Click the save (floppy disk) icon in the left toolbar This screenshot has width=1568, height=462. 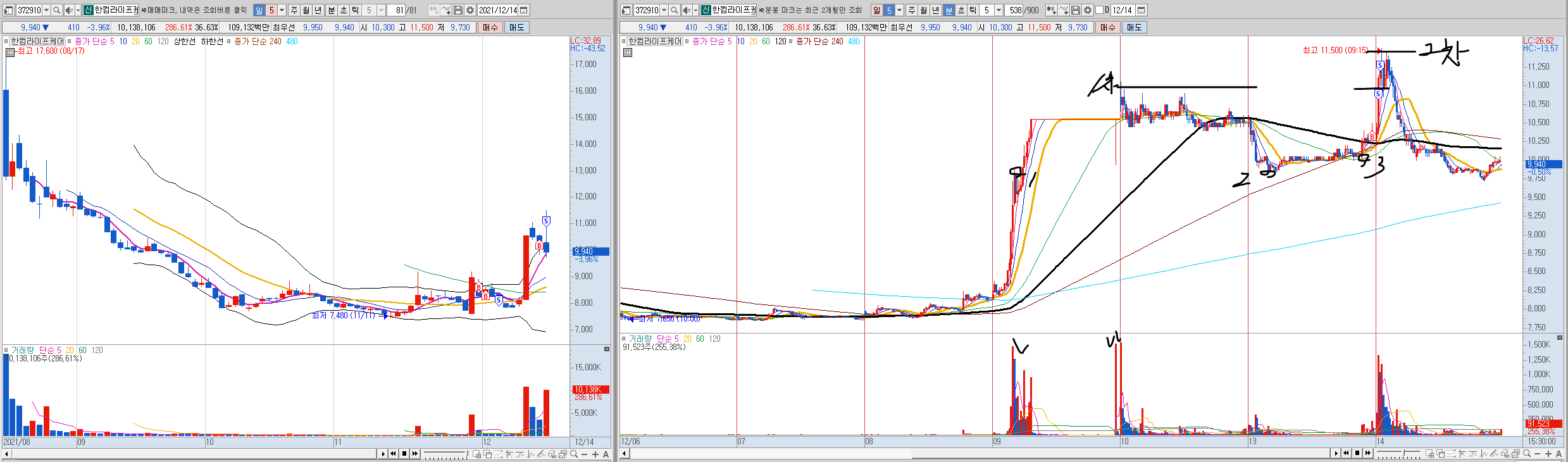pos(458,10)
